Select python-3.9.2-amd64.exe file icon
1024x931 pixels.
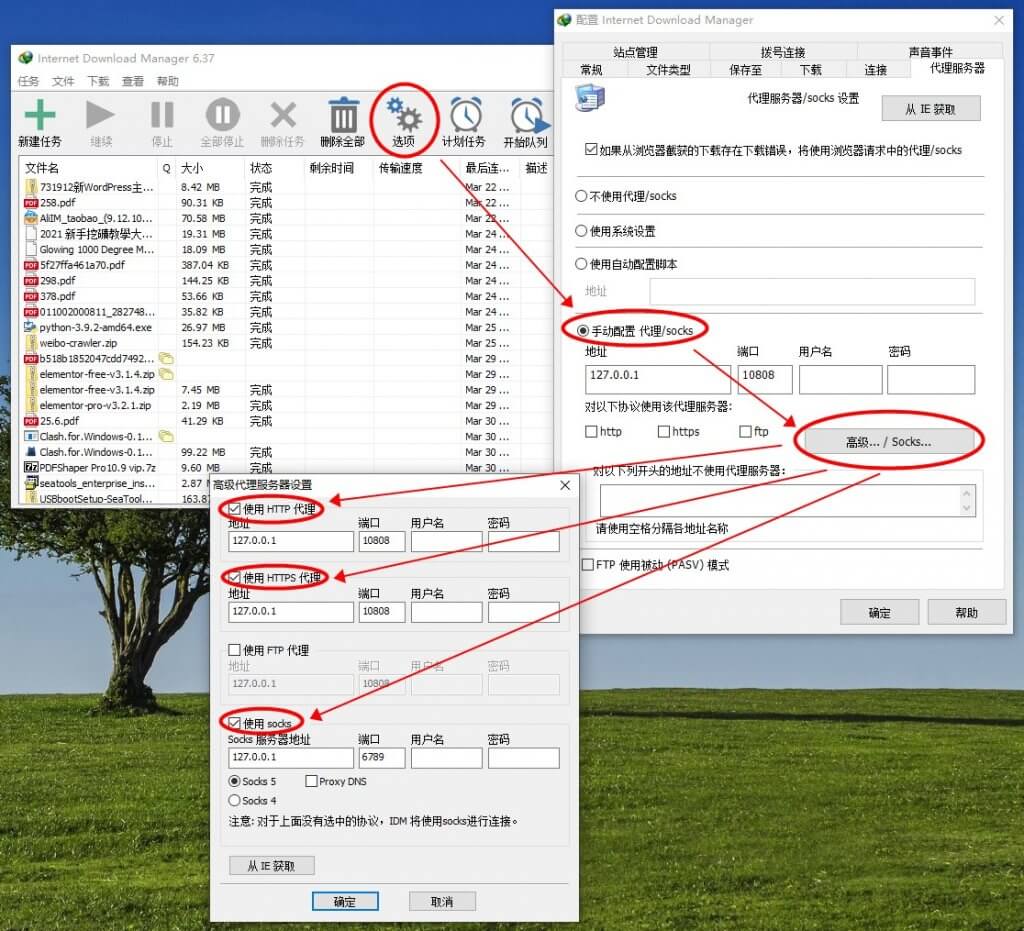(x=31, y=327)
